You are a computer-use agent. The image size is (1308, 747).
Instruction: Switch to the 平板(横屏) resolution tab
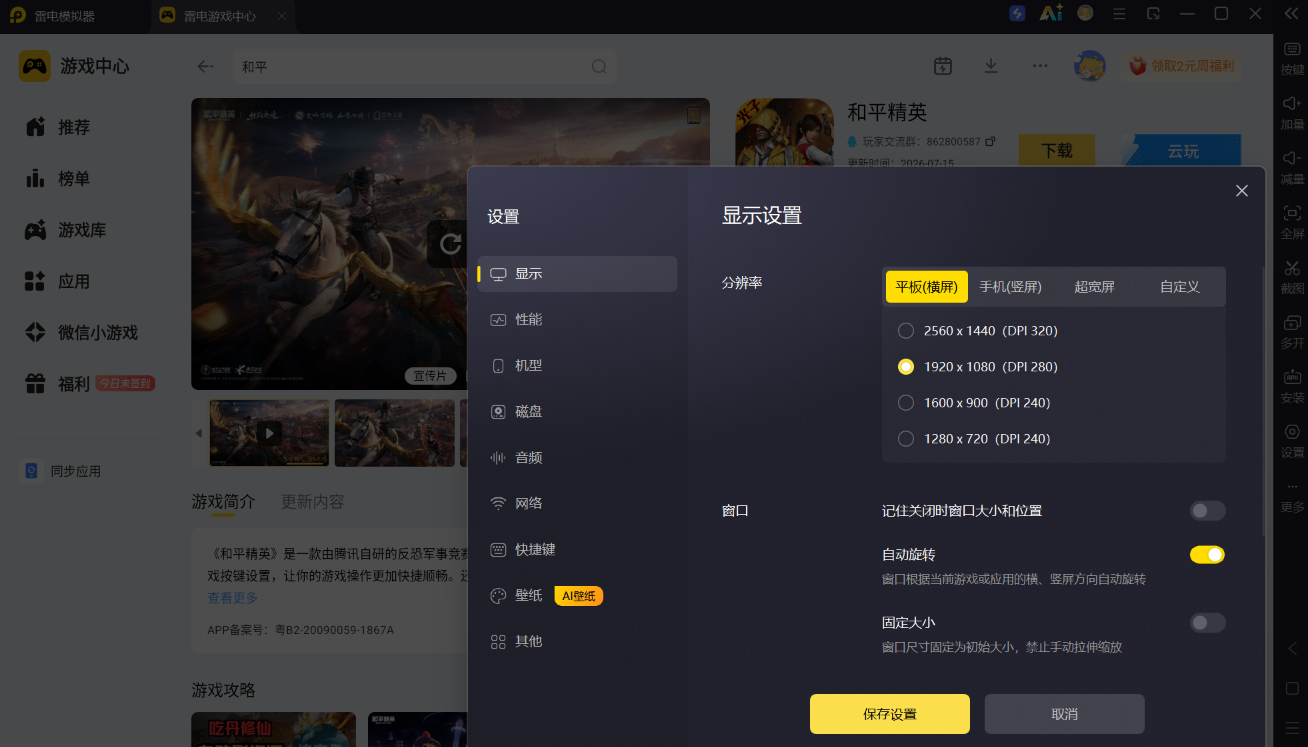927,287
